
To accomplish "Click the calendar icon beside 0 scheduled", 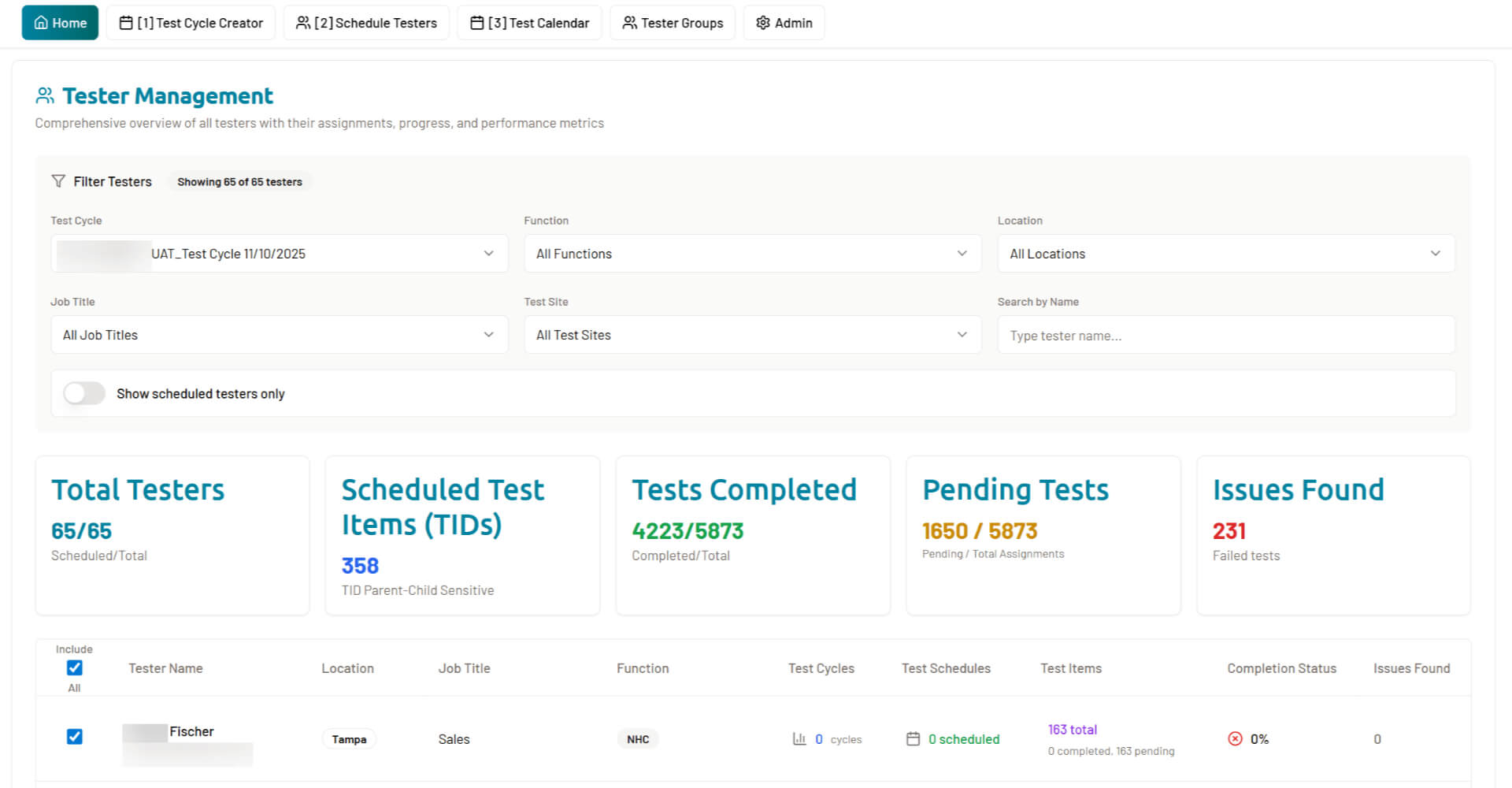I will [913, 738].
